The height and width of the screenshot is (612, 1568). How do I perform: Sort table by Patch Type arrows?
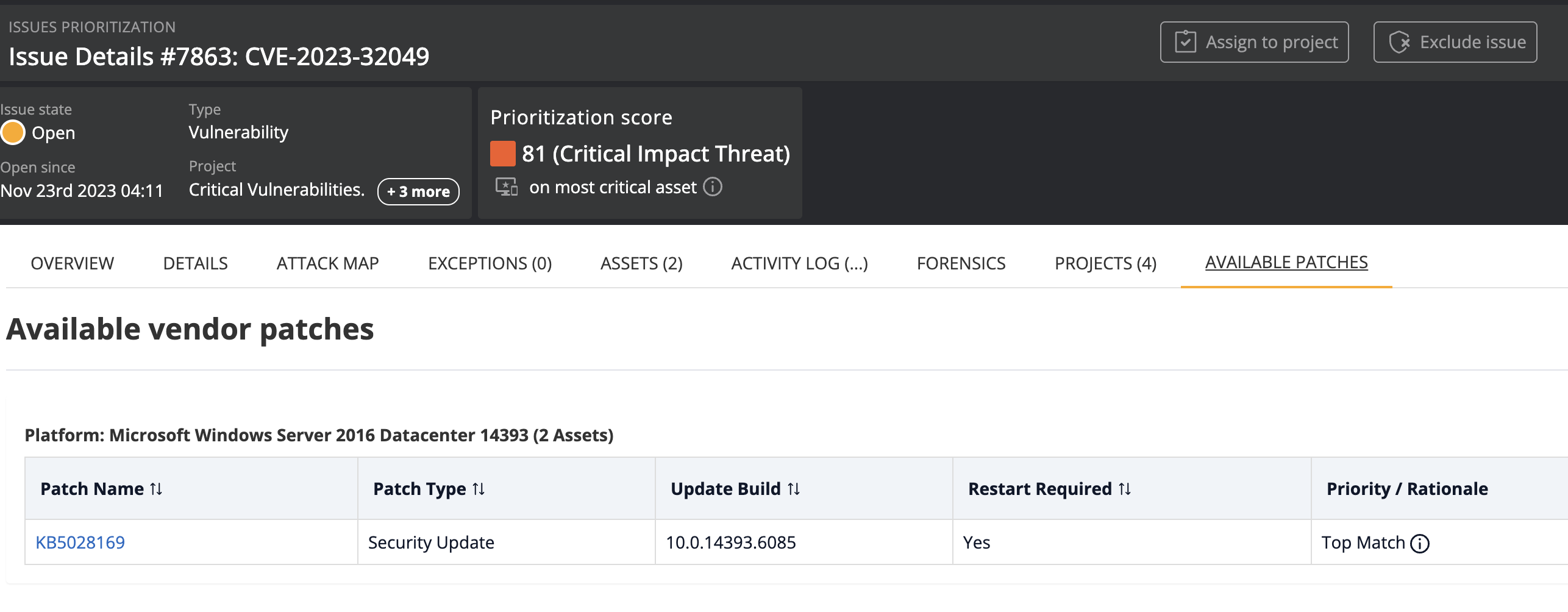tap(479, 489)
